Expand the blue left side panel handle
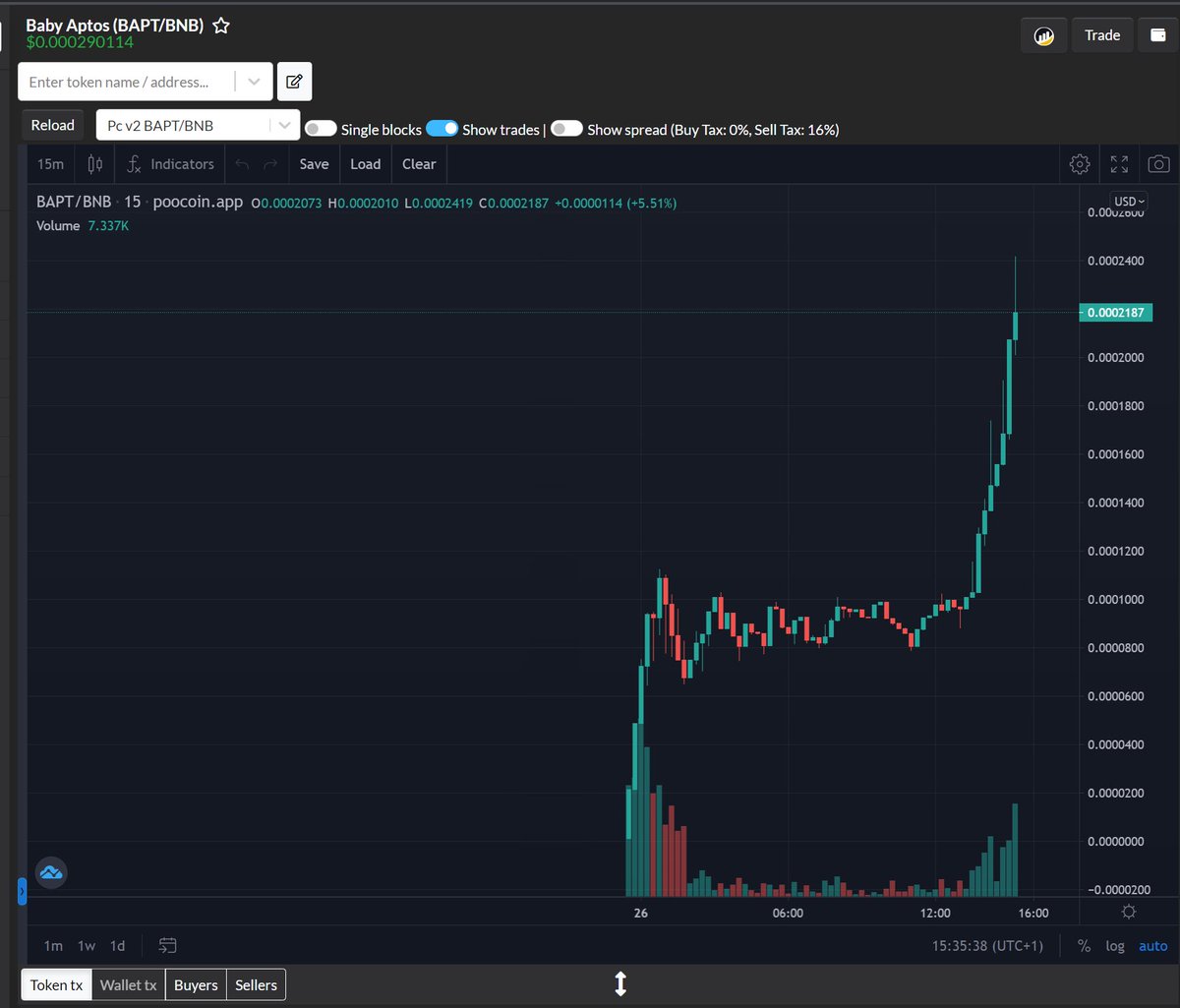Viewport: 1180px width, 1008px height. click(22, 892)
